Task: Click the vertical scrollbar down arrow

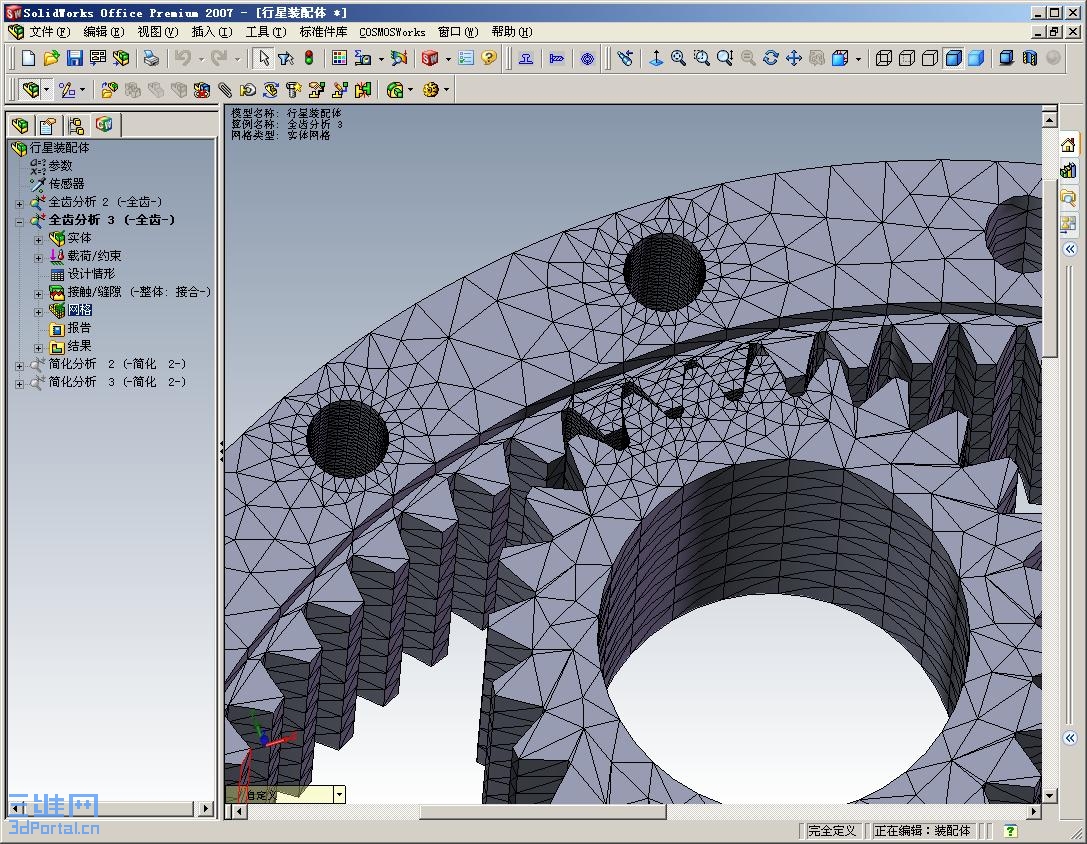Action: coord(1049,796)
